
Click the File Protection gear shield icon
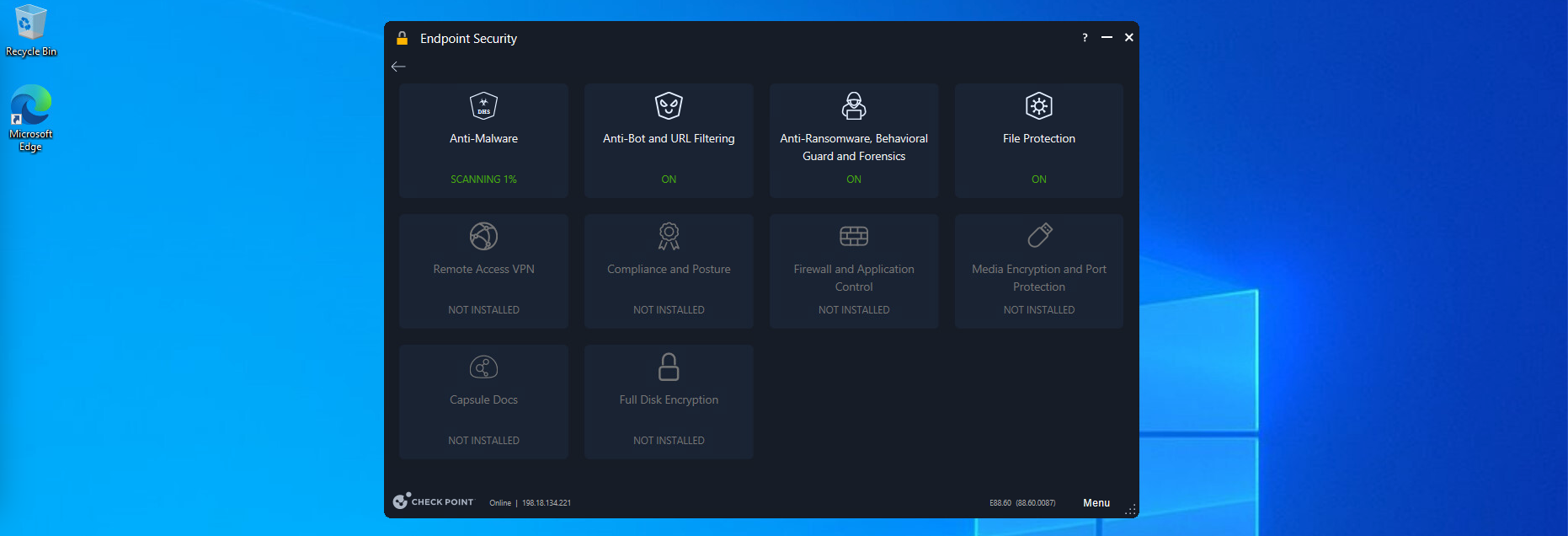1038,106
